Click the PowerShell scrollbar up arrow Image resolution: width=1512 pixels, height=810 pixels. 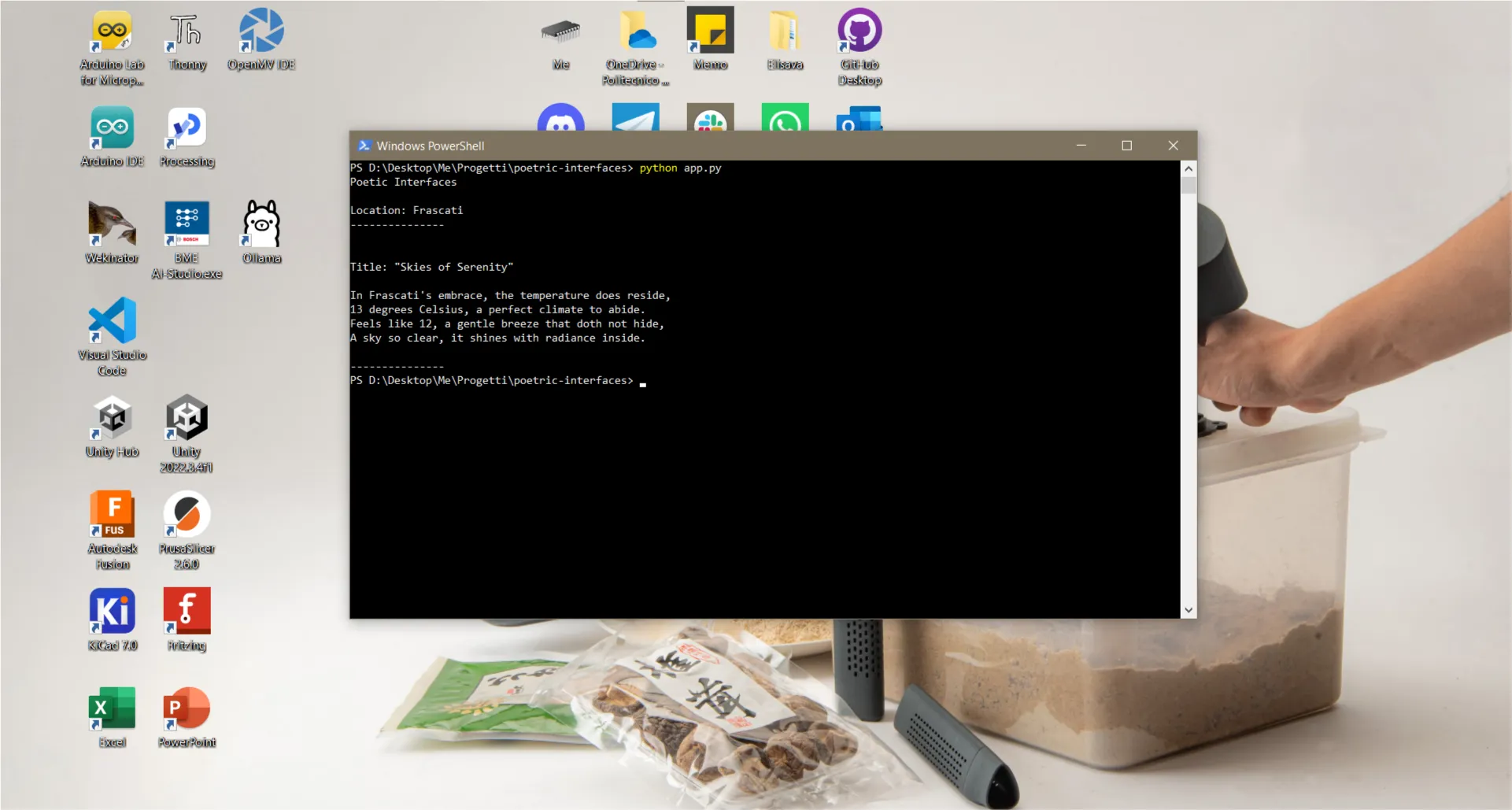[1189, 168]
